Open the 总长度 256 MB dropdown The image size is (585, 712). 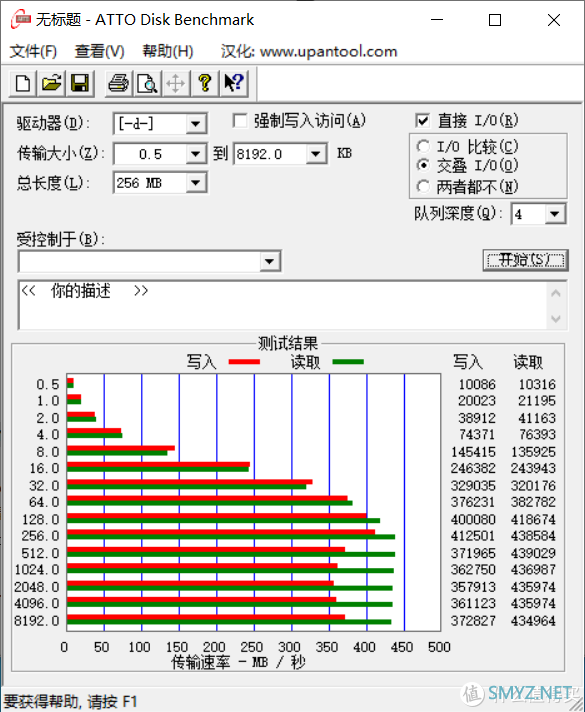coord(196,183)
